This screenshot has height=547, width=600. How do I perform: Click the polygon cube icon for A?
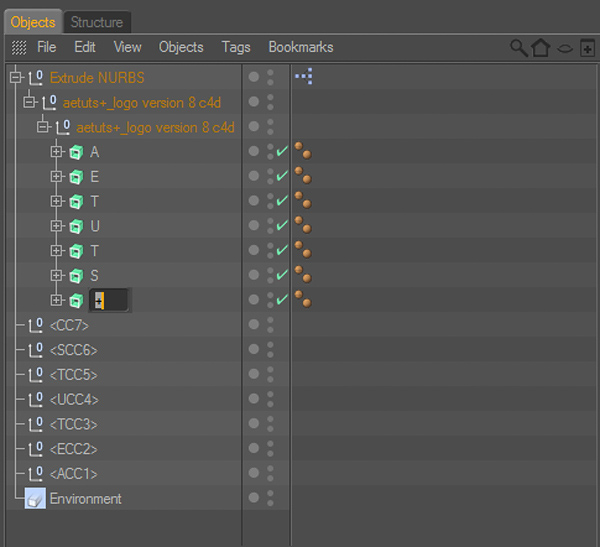tap(76, 152)
